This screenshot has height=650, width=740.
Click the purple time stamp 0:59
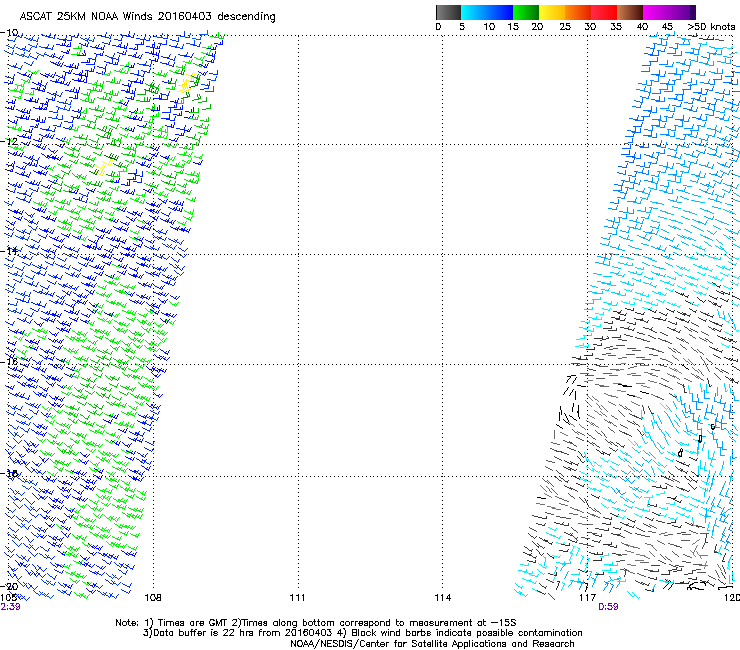608,607
